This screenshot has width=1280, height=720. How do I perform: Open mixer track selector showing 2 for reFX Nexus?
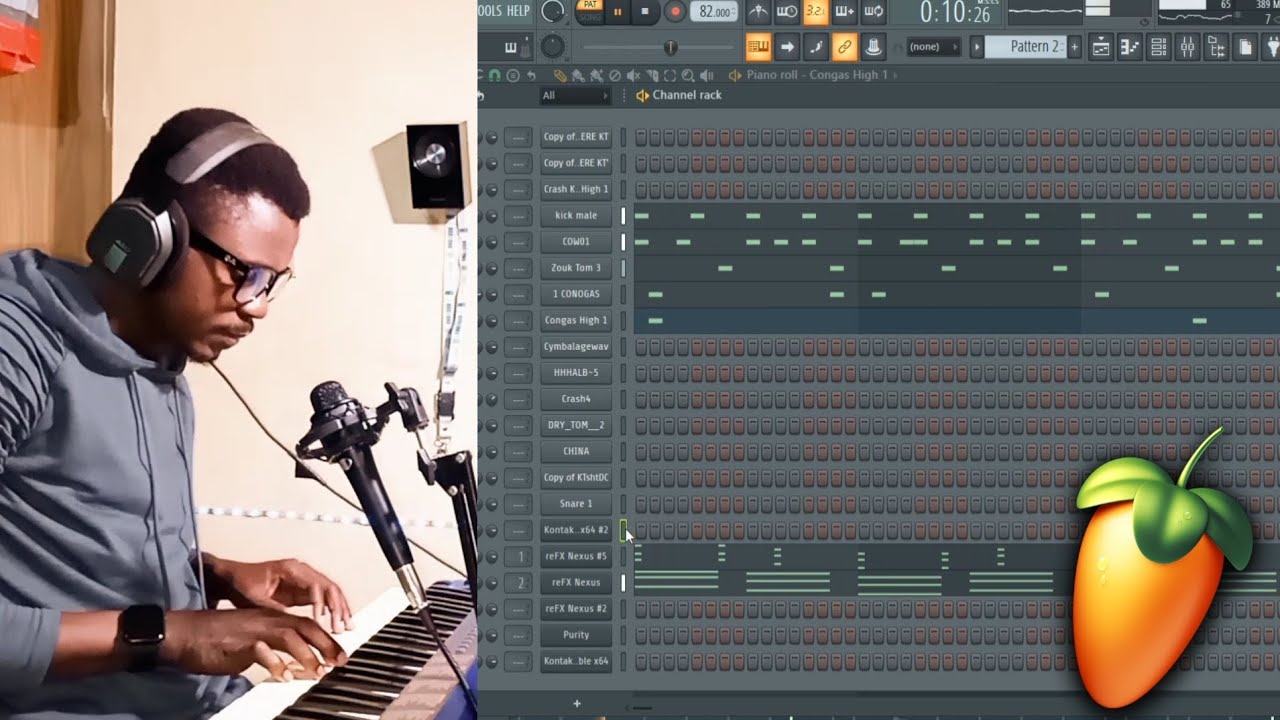[x=519, y=582]
